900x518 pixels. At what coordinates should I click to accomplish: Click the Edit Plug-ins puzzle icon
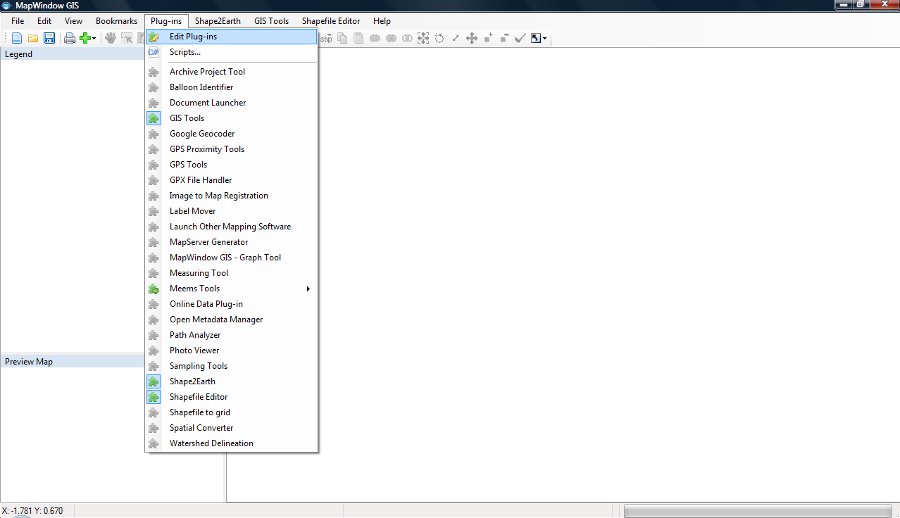153,37
